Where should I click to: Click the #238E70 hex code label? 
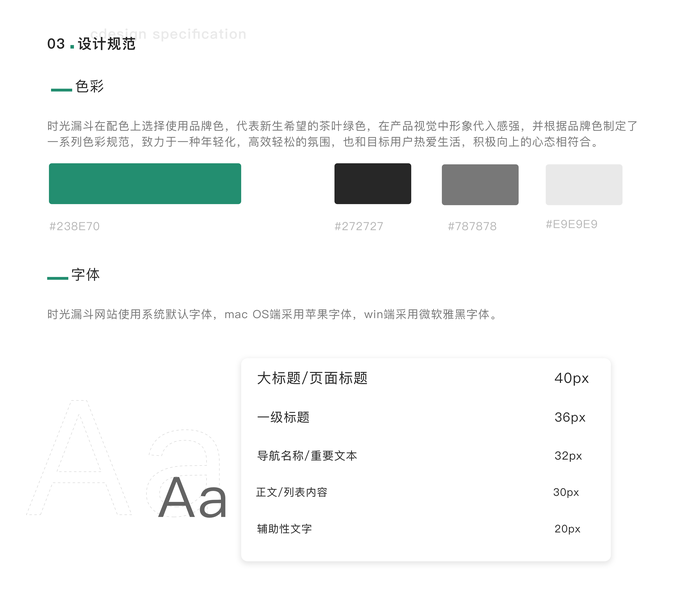75,227
